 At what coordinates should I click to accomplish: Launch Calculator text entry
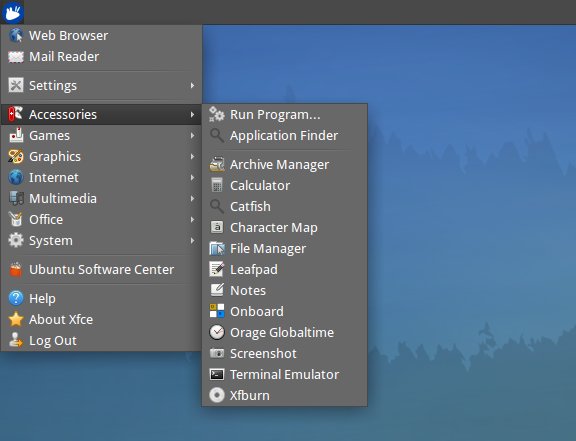click(x=260, y=186)
